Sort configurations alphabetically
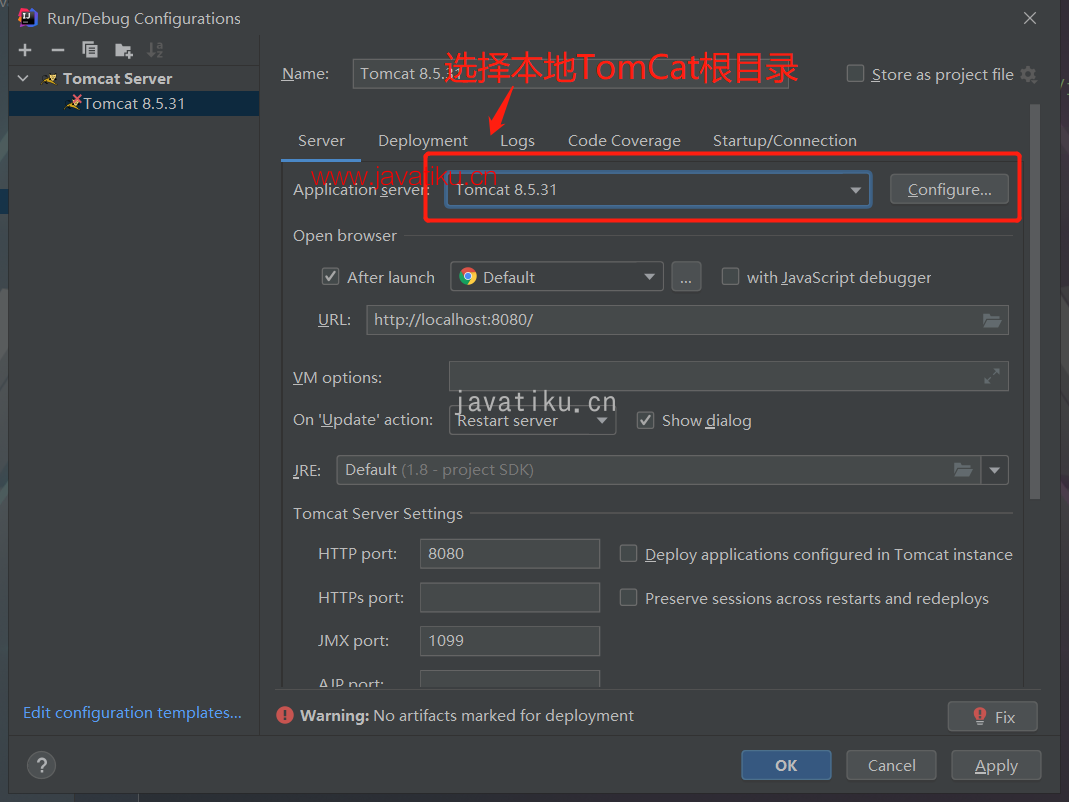Viewport: 1069px width, 802px height. pyautogui.click(x=155, y=50)
